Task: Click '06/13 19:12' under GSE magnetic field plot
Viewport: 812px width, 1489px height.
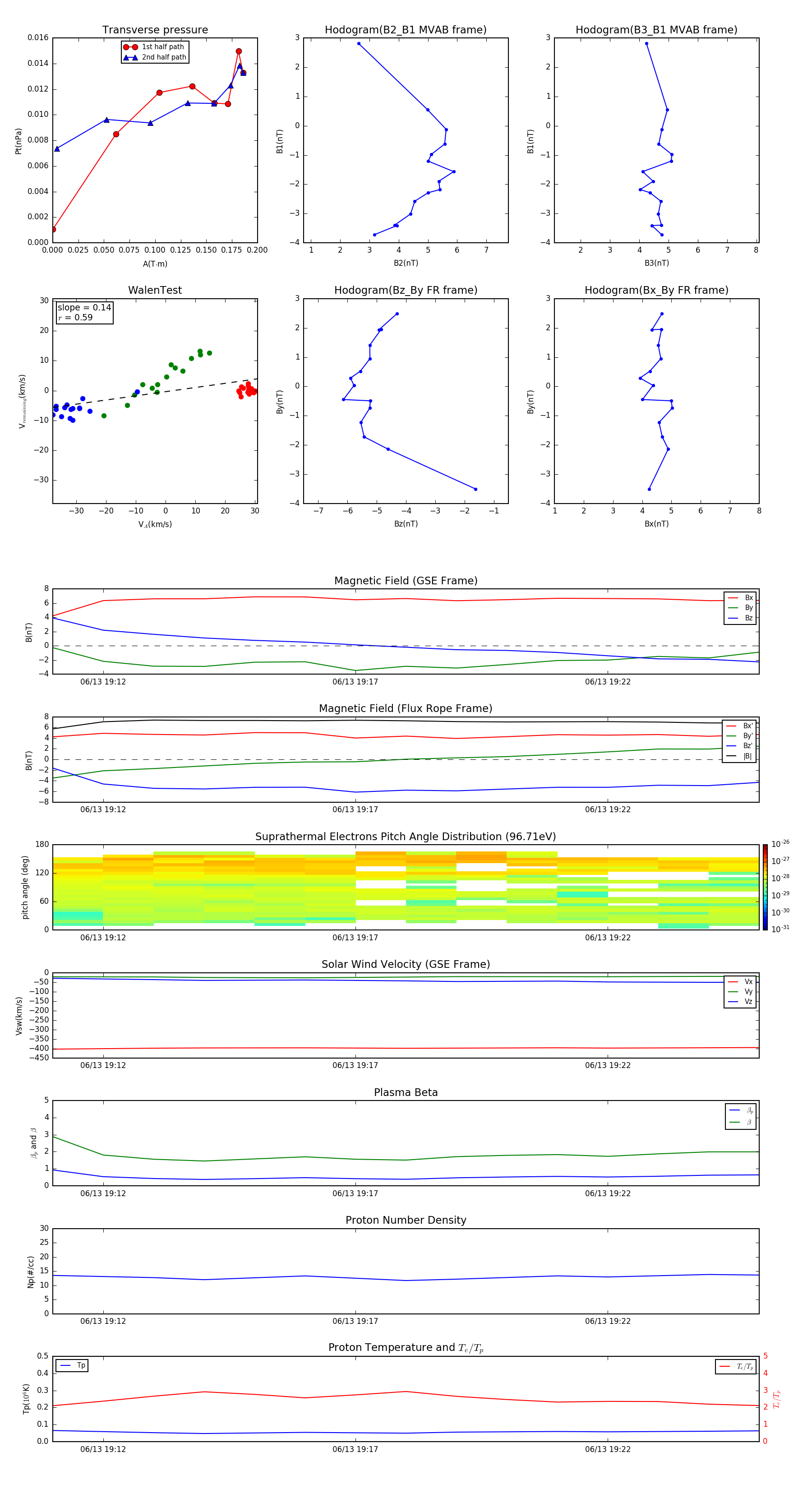Action: [103, 681]
